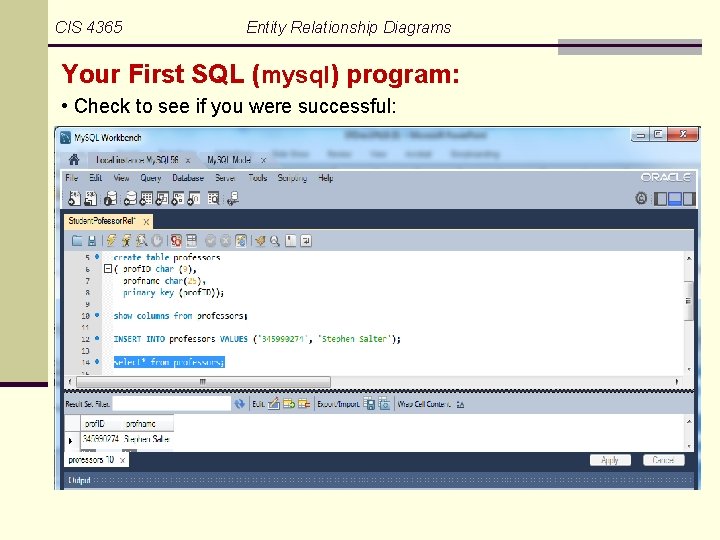The width and height of the screenshot is (720, 540).
Task: Execute statement under cursor lightning icon
Action: (x=126, y=241)
